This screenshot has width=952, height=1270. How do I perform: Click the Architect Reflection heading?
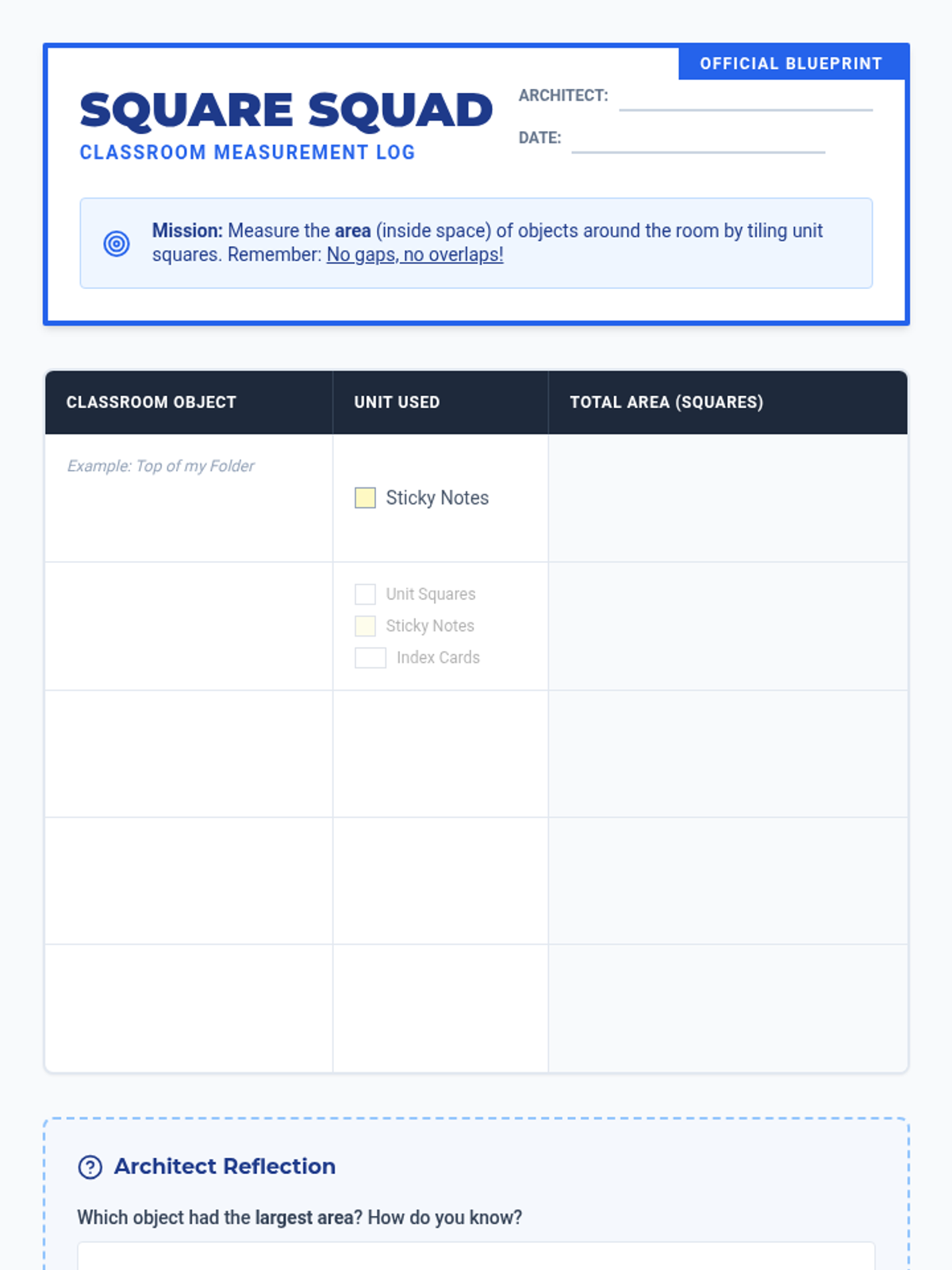point(225,1166)
